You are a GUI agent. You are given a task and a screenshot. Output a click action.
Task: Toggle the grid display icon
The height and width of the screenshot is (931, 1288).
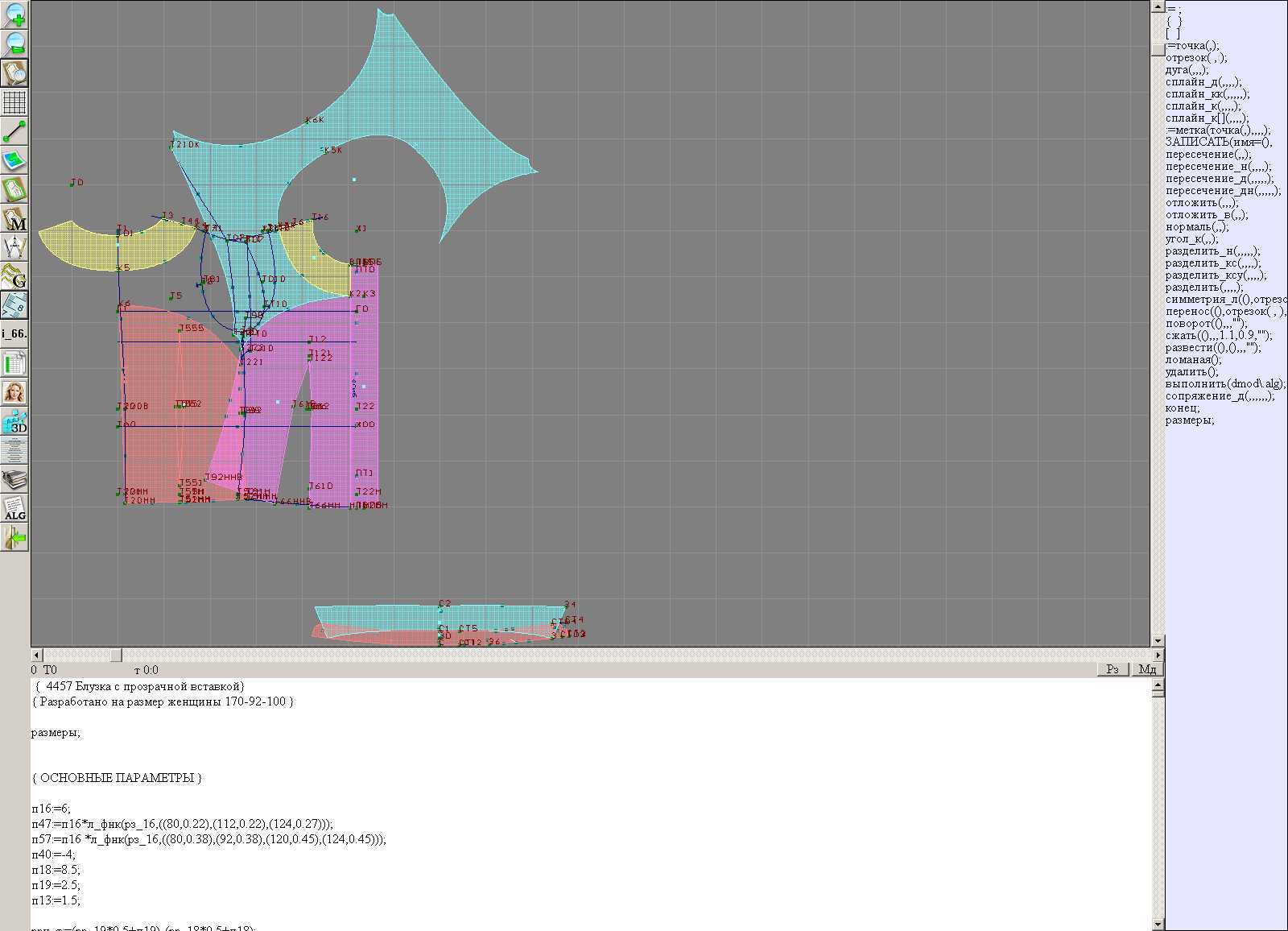[x=14, y=102]
